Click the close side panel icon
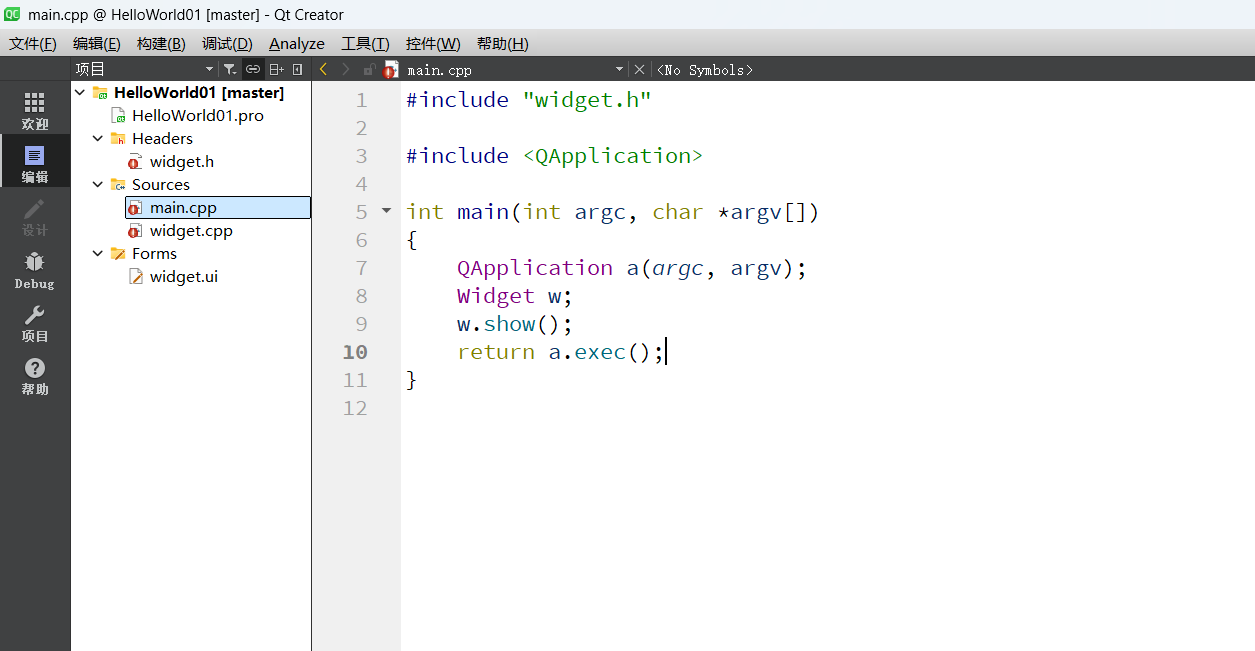 coord(297,69)
